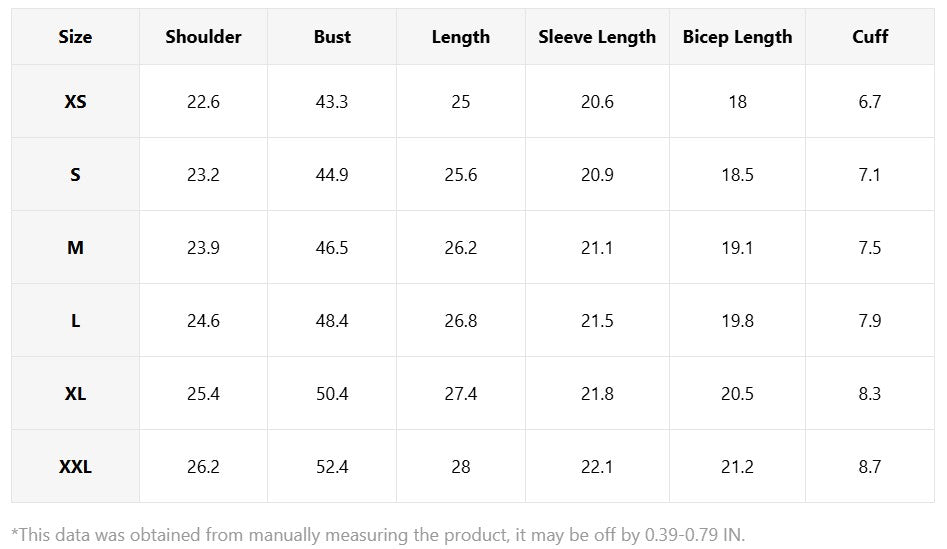947x549 pixels.
Task: Click the Cuff column header
Action: point(870,37)
